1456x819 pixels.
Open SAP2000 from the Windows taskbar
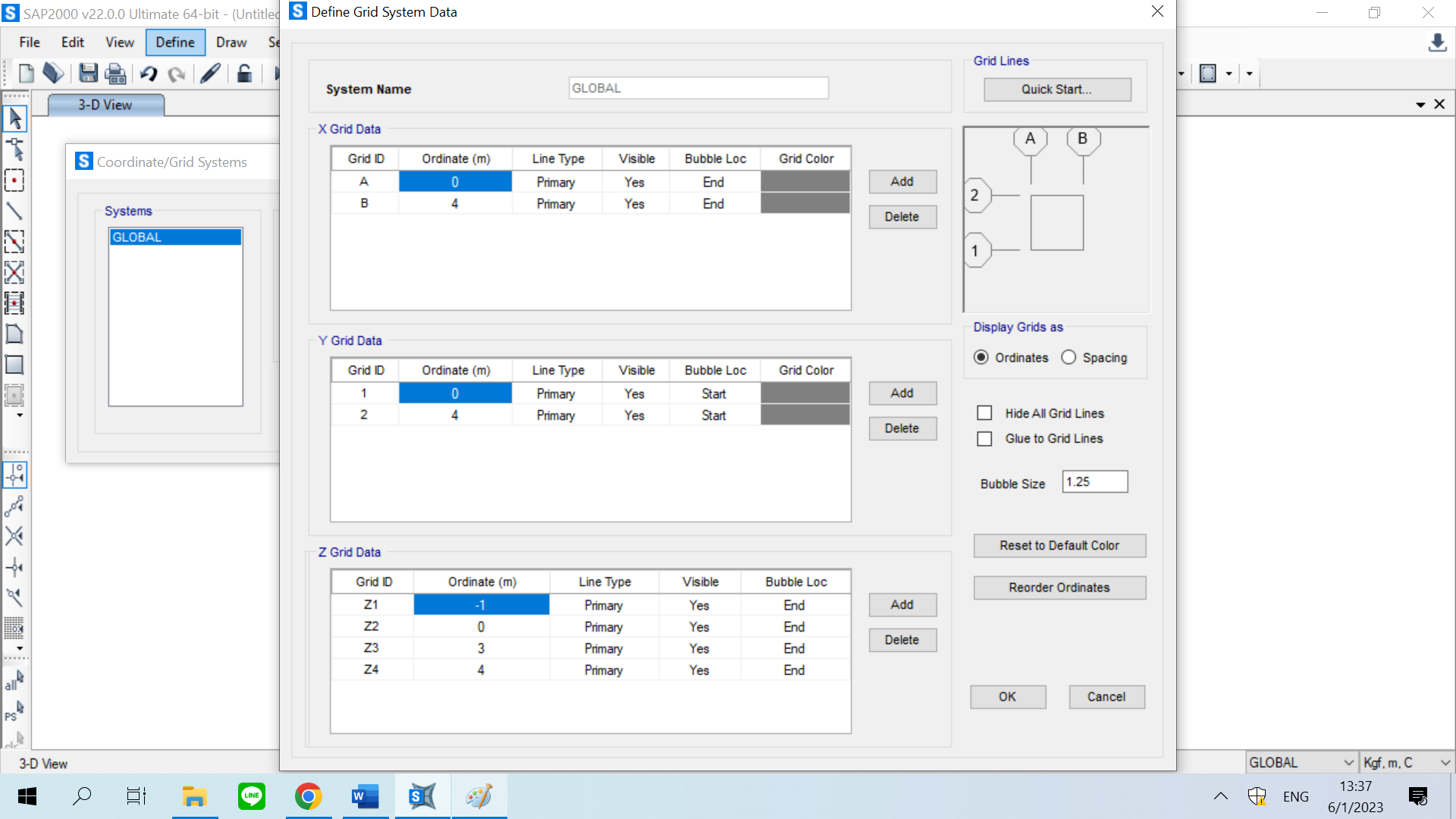pyautogui.click(x=422, y=796)
